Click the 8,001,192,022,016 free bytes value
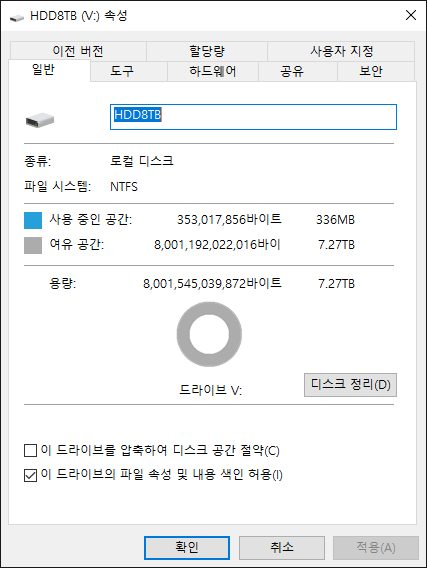The width and height of the screenshot is (427, 568). (217, 245)
